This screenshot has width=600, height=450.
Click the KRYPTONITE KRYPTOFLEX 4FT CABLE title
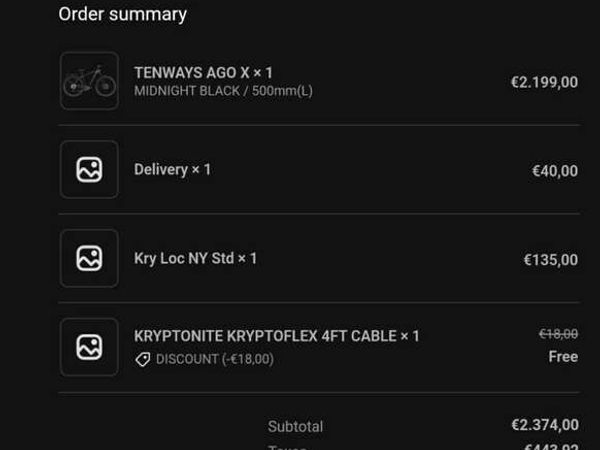coord(276,336)
